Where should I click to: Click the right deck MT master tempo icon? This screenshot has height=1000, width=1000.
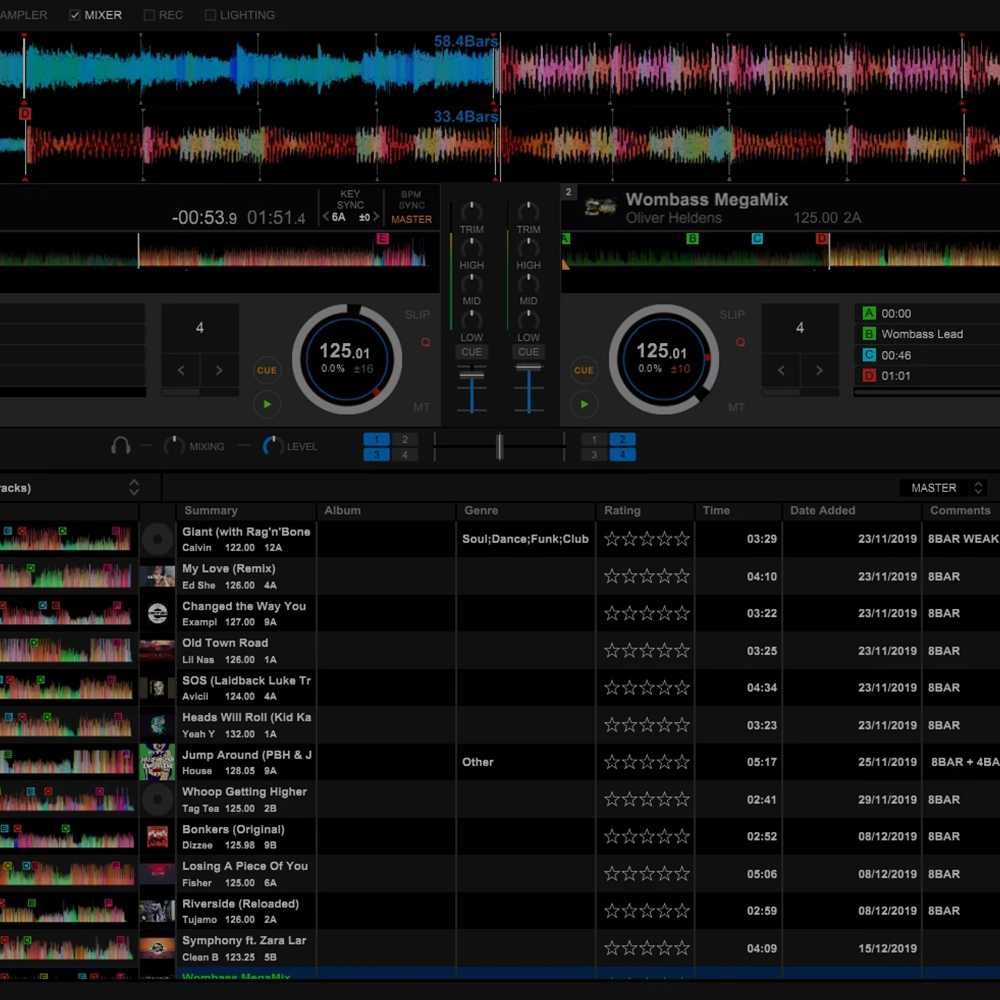pyautogui.click(x=736, y=407)
